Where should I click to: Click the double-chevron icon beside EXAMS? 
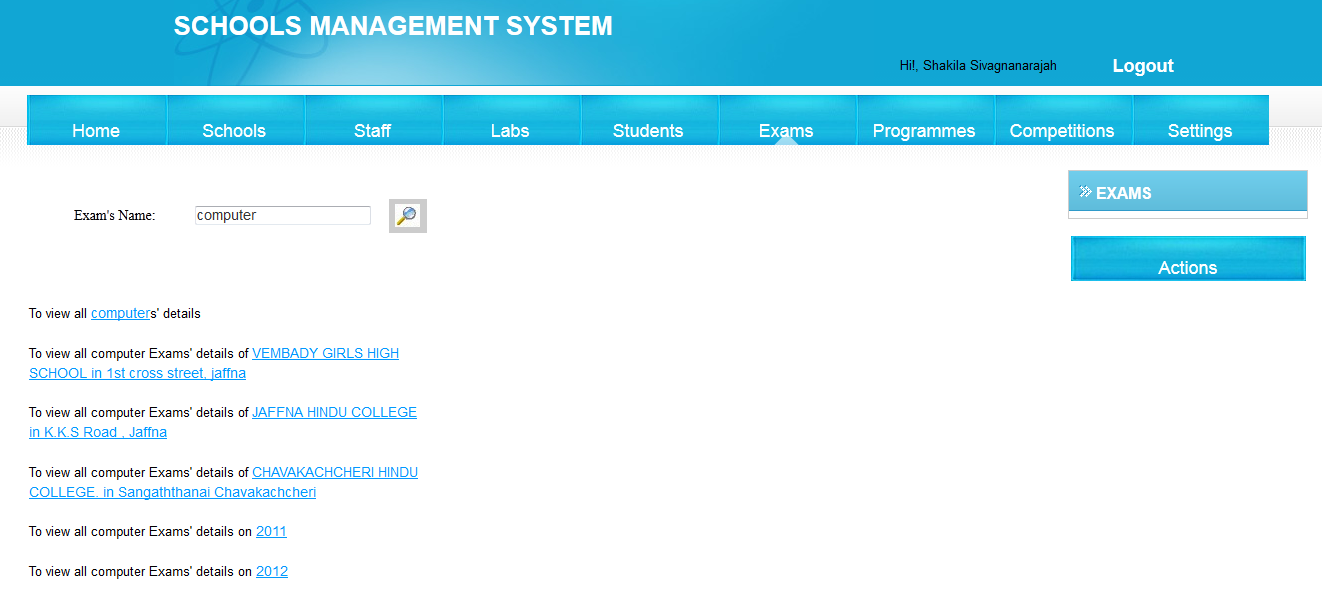(x=1086, y=192)
